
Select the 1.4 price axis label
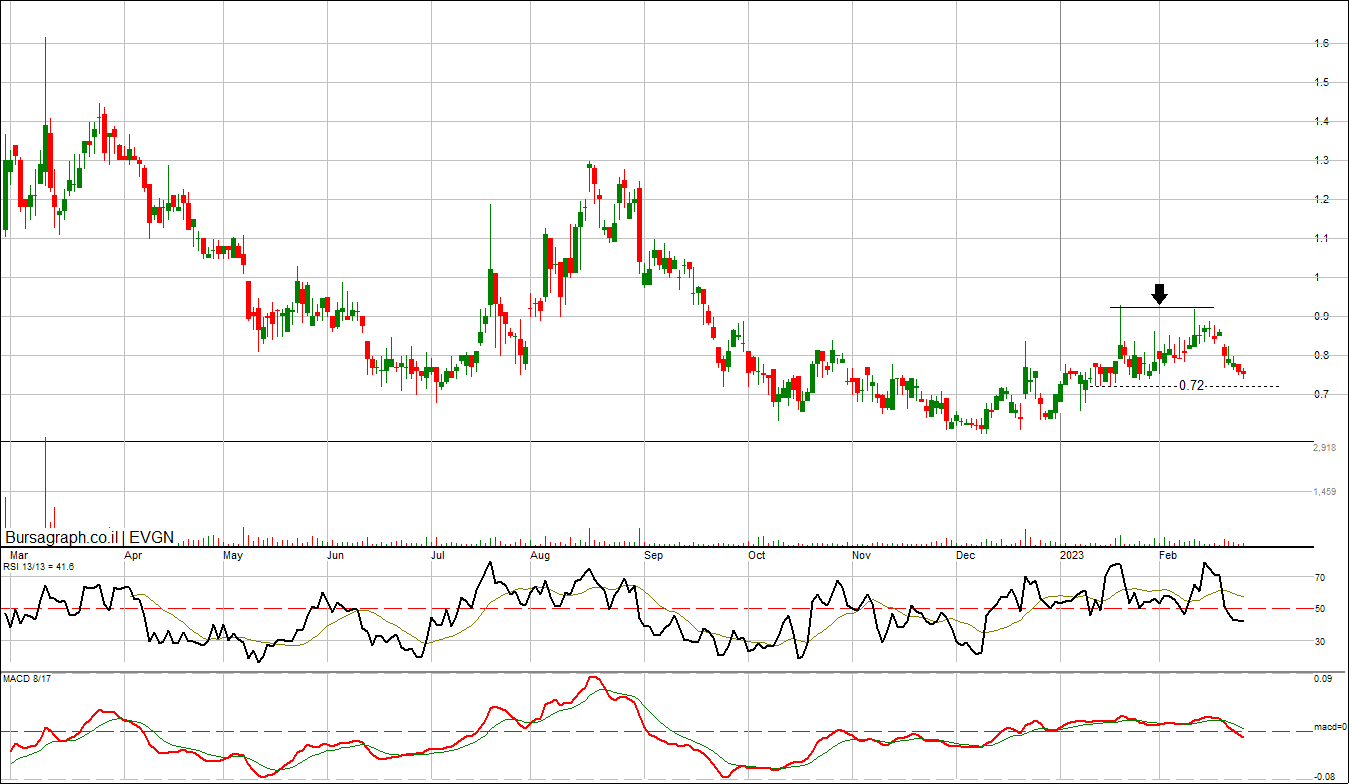tap(1322, 122)
